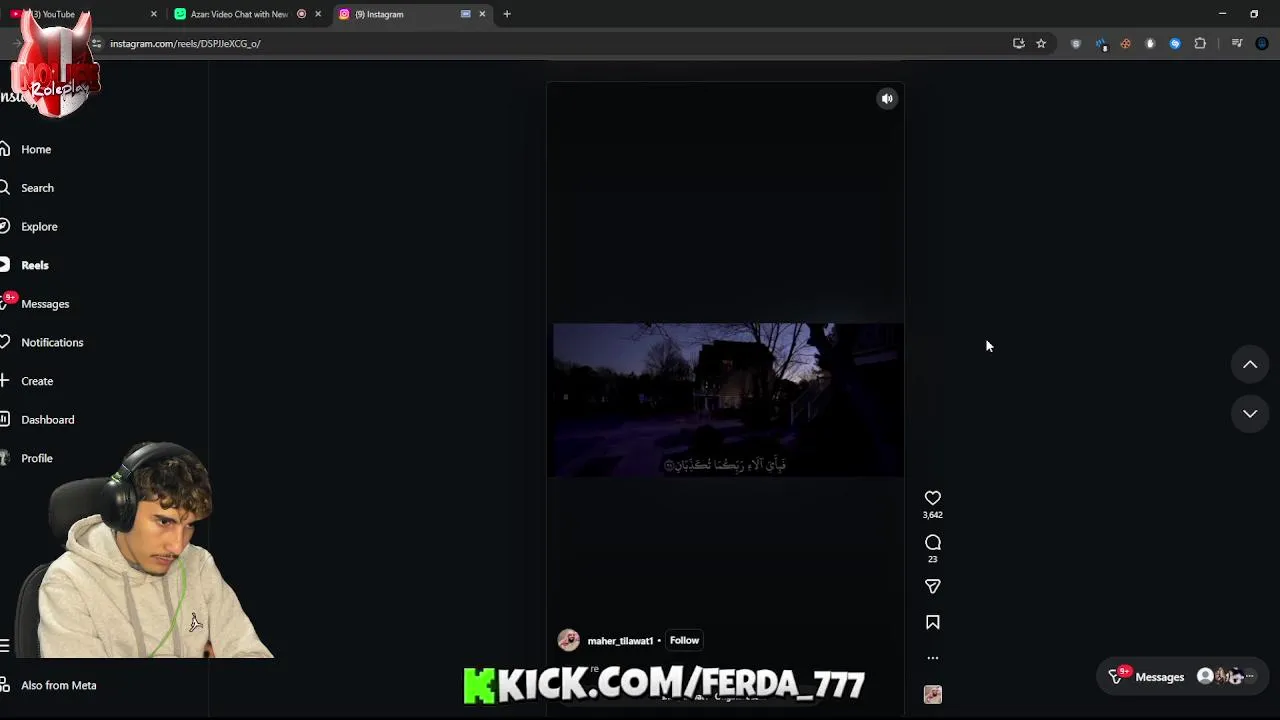Click install app icon in address bar
The height and width of the screenshot is (720, 1280).
tap(1018, 44)
